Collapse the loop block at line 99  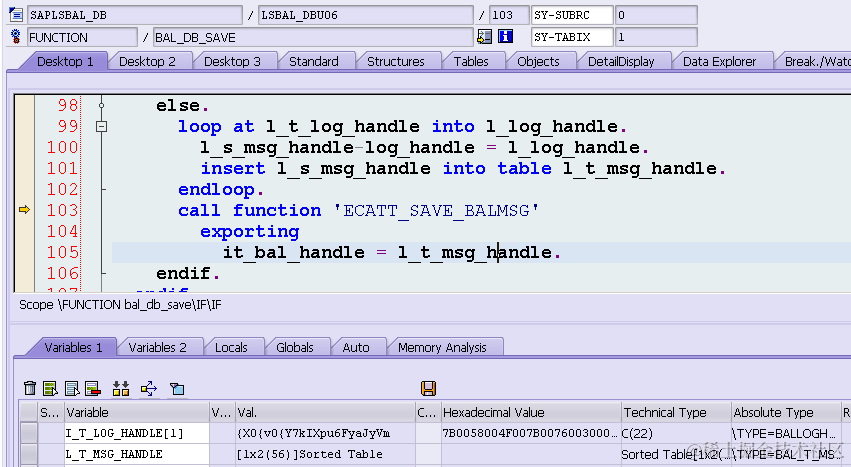[x=101, y=127]
